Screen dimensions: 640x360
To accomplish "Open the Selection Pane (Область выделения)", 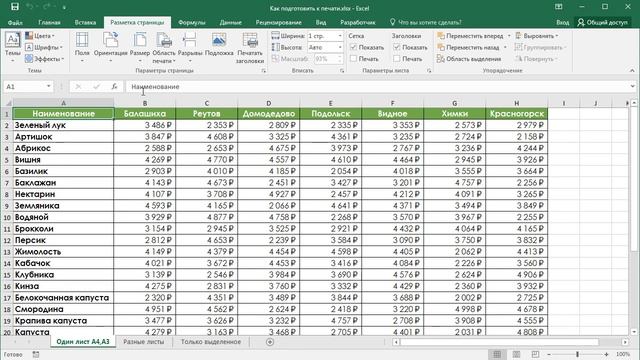I will 469,59.
